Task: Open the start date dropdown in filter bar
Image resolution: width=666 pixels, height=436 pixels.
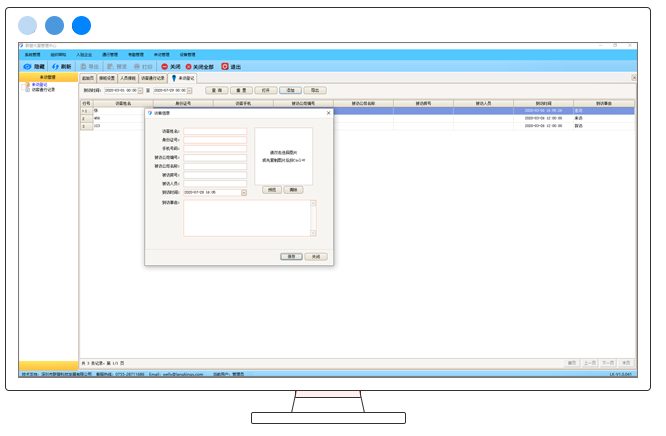Action: (x=141, y=90)
